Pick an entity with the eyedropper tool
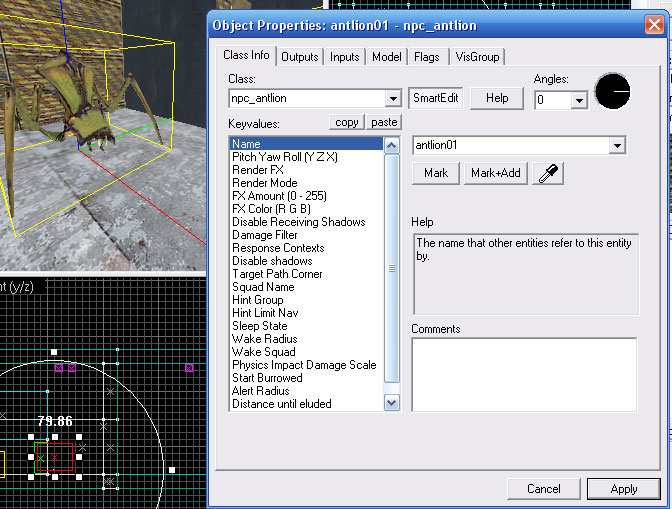The image size is (672, 509). point(548,173)
